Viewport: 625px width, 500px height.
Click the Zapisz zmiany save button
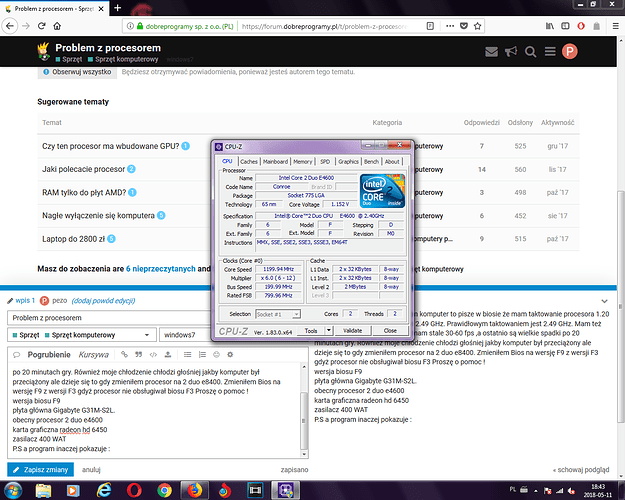(40, 470)
